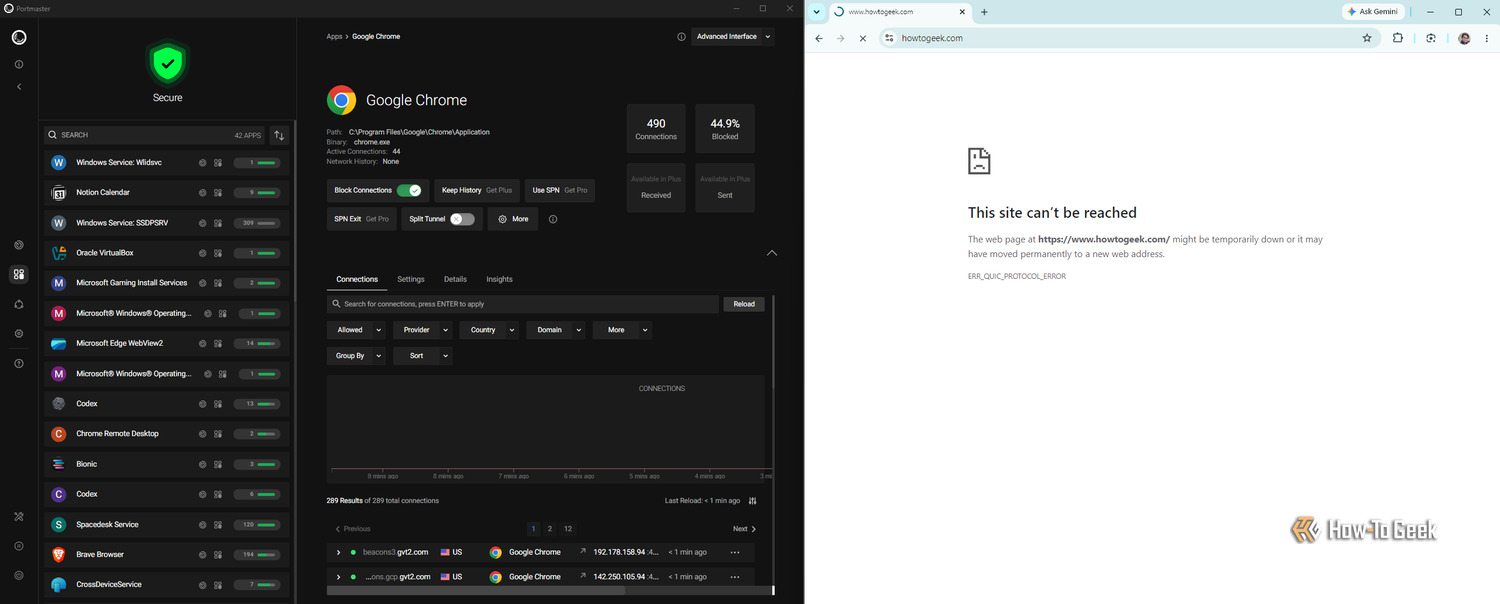1500x604 pixels.
Task: Select Windows Service: SSDPSRV in app list
Action: [167, 223]
